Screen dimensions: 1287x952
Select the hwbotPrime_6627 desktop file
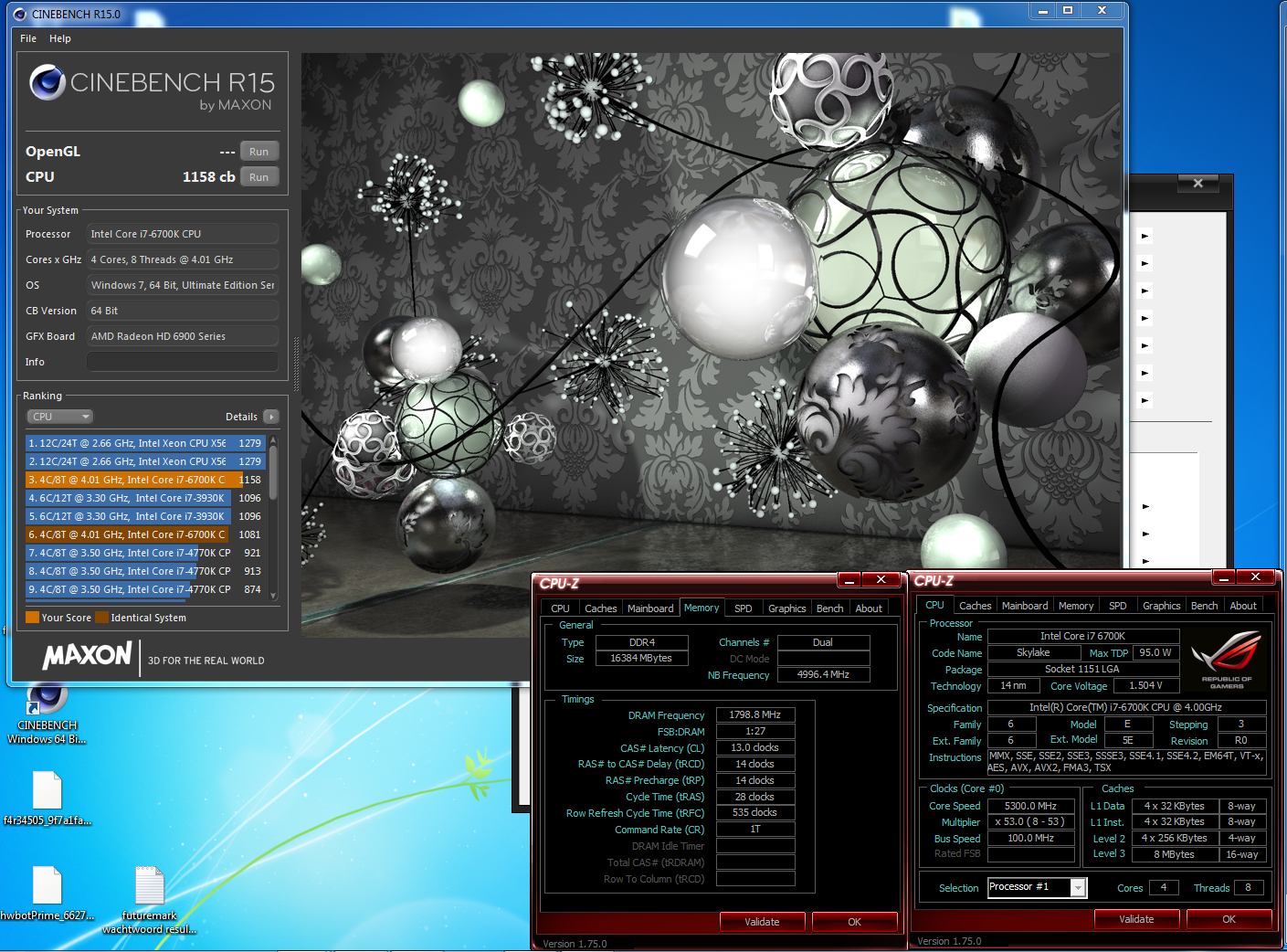point(47,893)
